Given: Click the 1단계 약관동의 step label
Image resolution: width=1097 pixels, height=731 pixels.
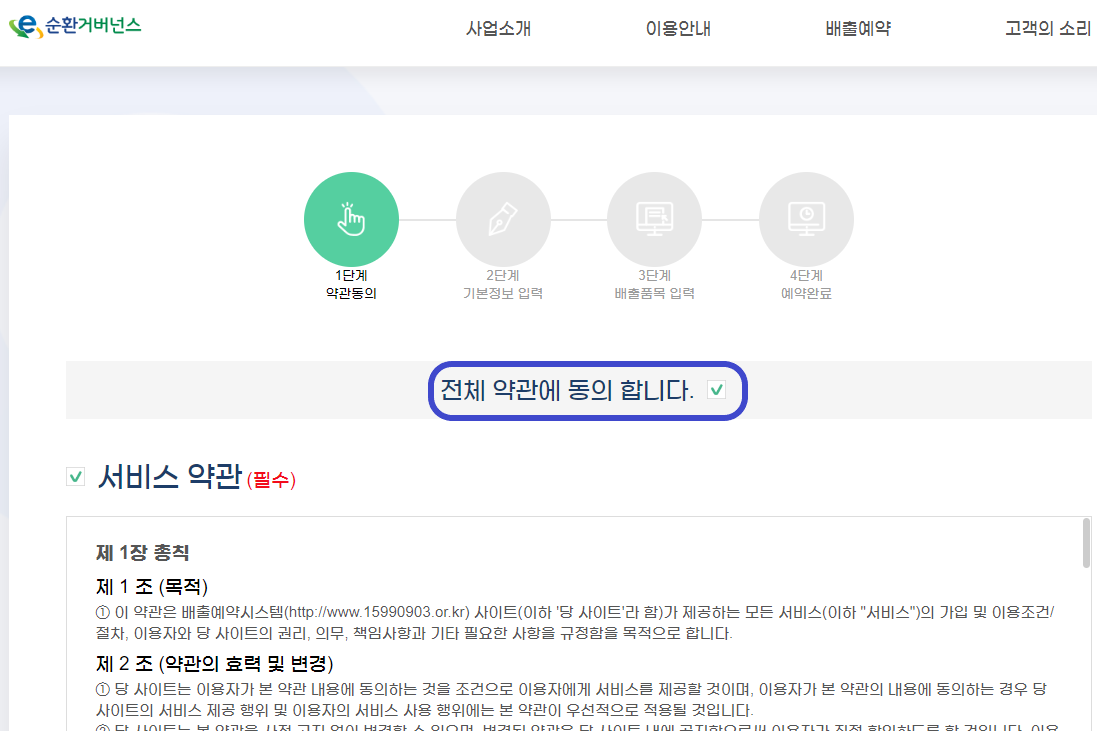Looking at the screenshot, I should click(351, 284).
